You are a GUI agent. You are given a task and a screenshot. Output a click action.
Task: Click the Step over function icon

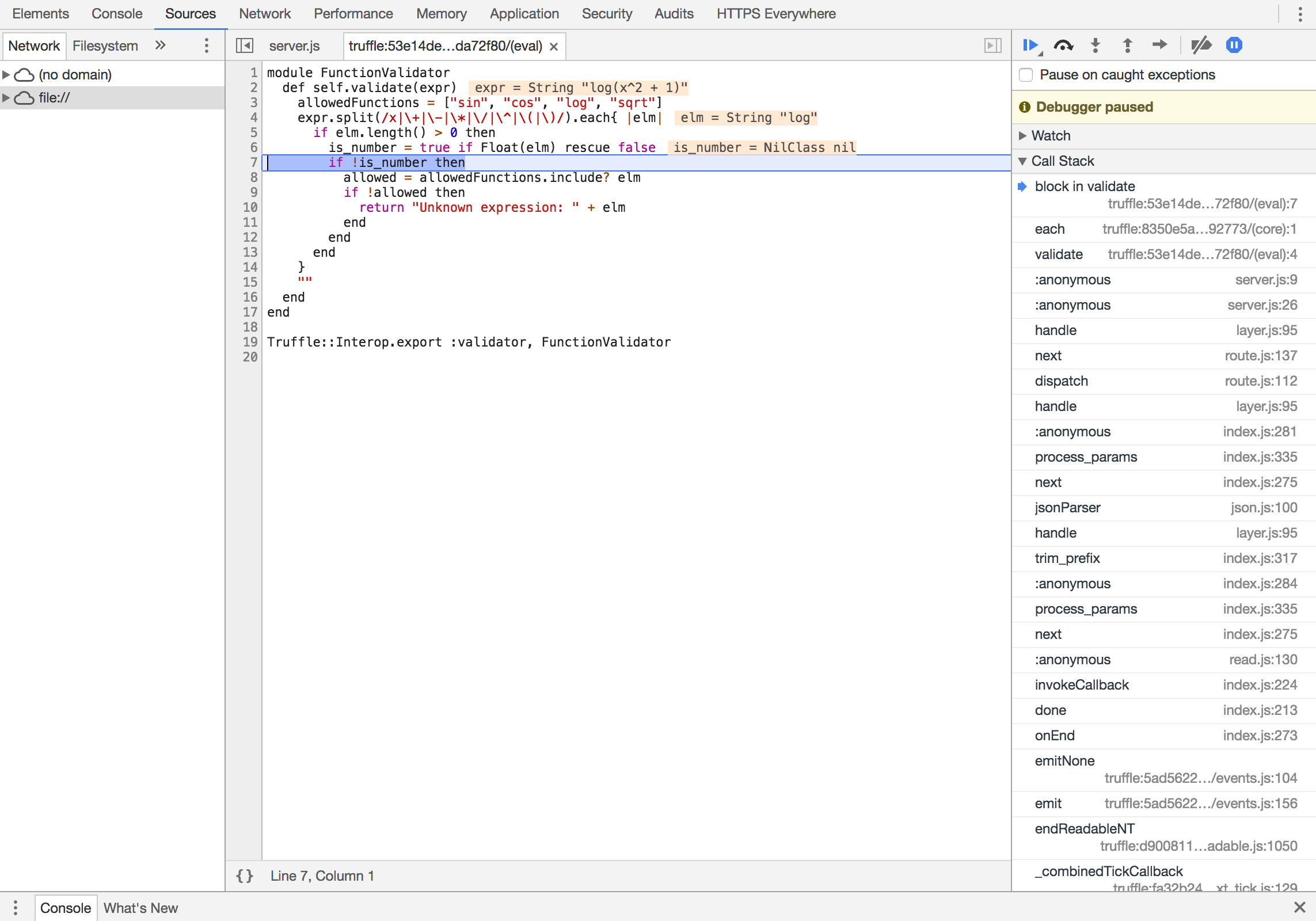(x=1063, y=45)
